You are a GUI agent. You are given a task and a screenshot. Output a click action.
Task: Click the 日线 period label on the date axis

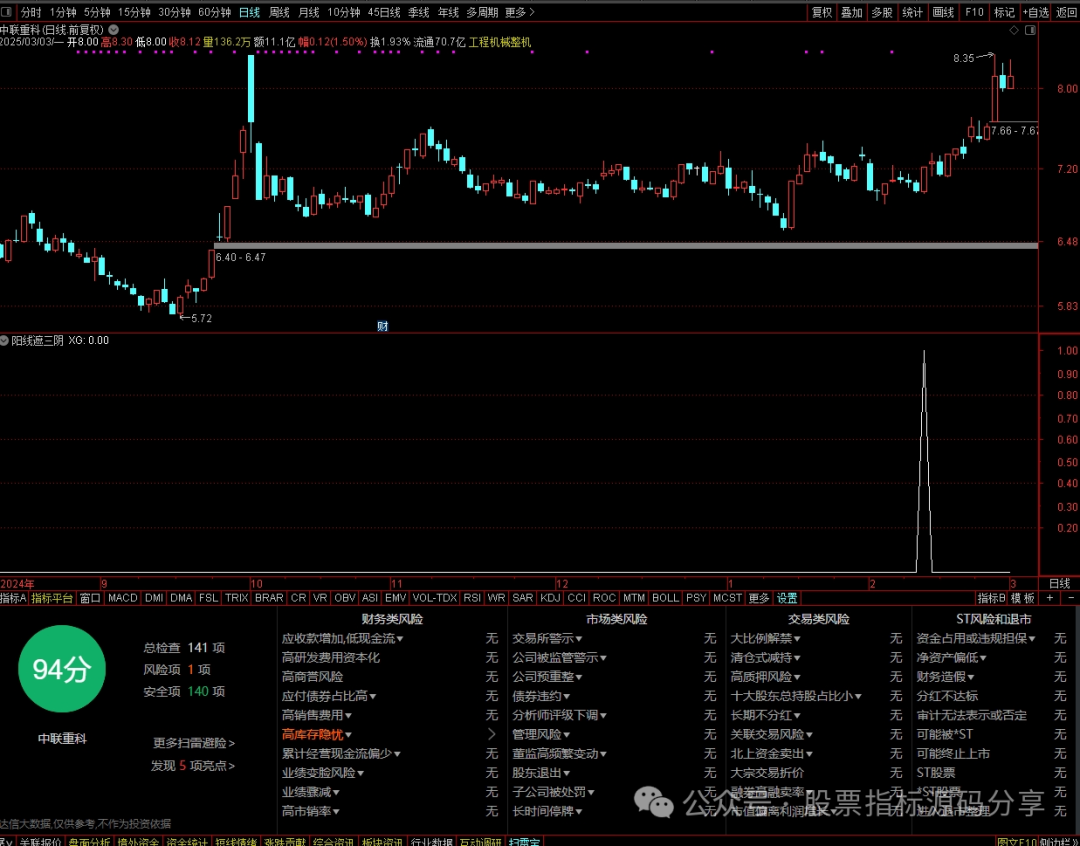pyautogui.click(x=1059, y=584)
